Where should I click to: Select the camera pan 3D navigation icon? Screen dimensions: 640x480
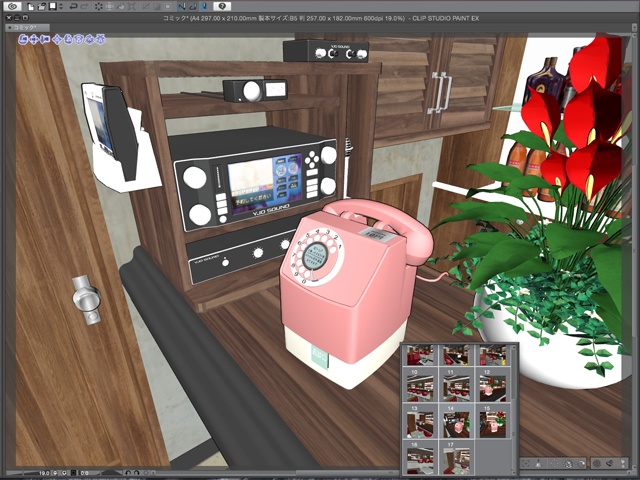pyautogui.click(x=33, y=39)
